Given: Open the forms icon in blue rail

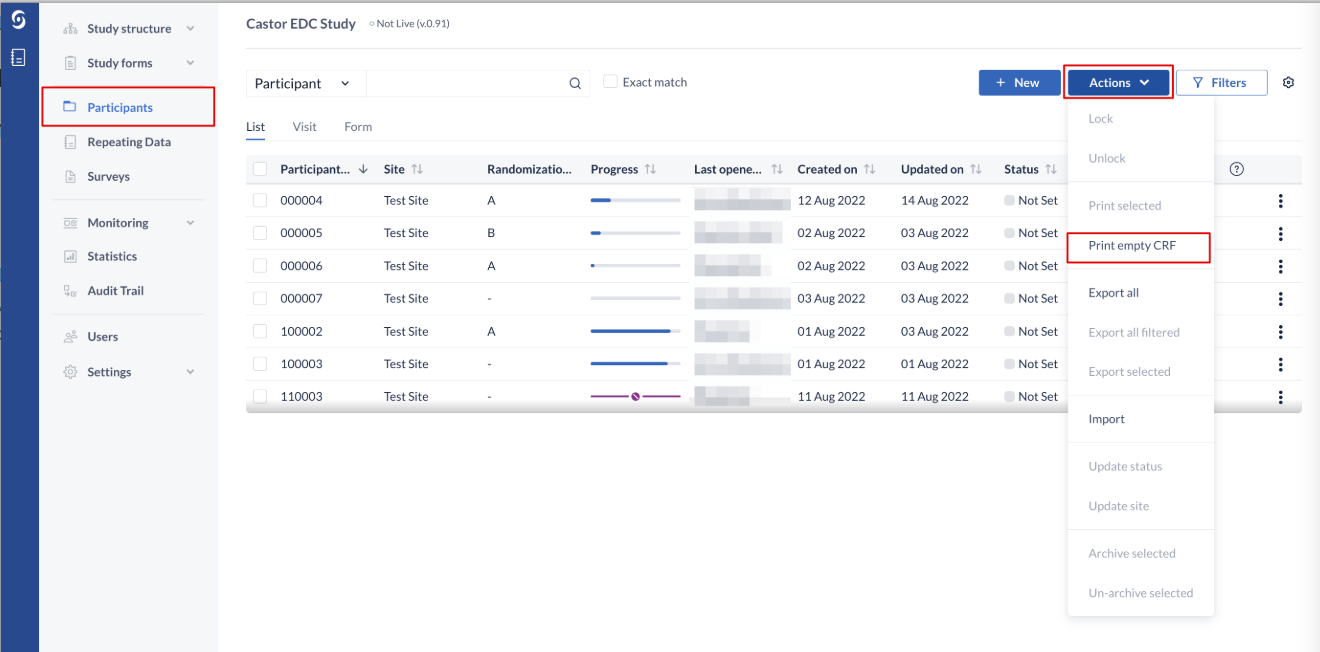Looking at the screenshot, I should pos(18,58).
